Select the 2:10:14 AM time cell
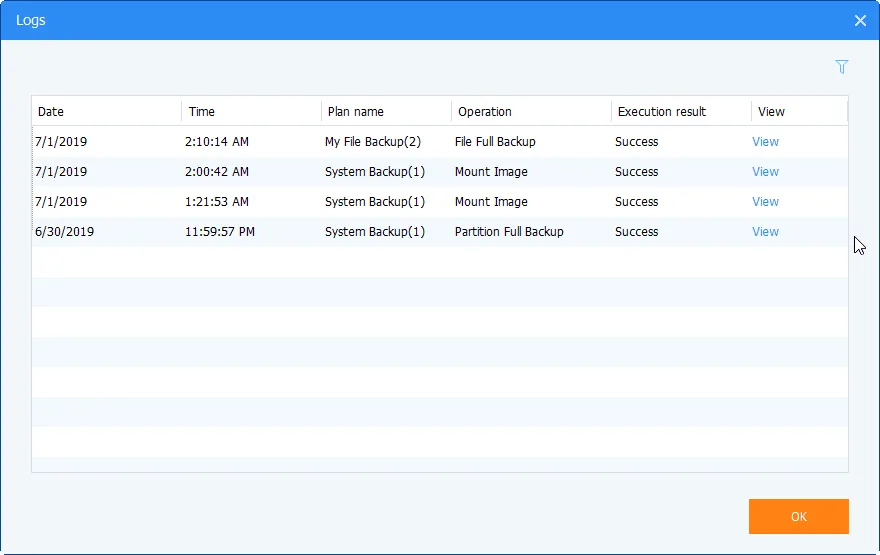The width and height of the screenshot is (880, 555). 217,141
